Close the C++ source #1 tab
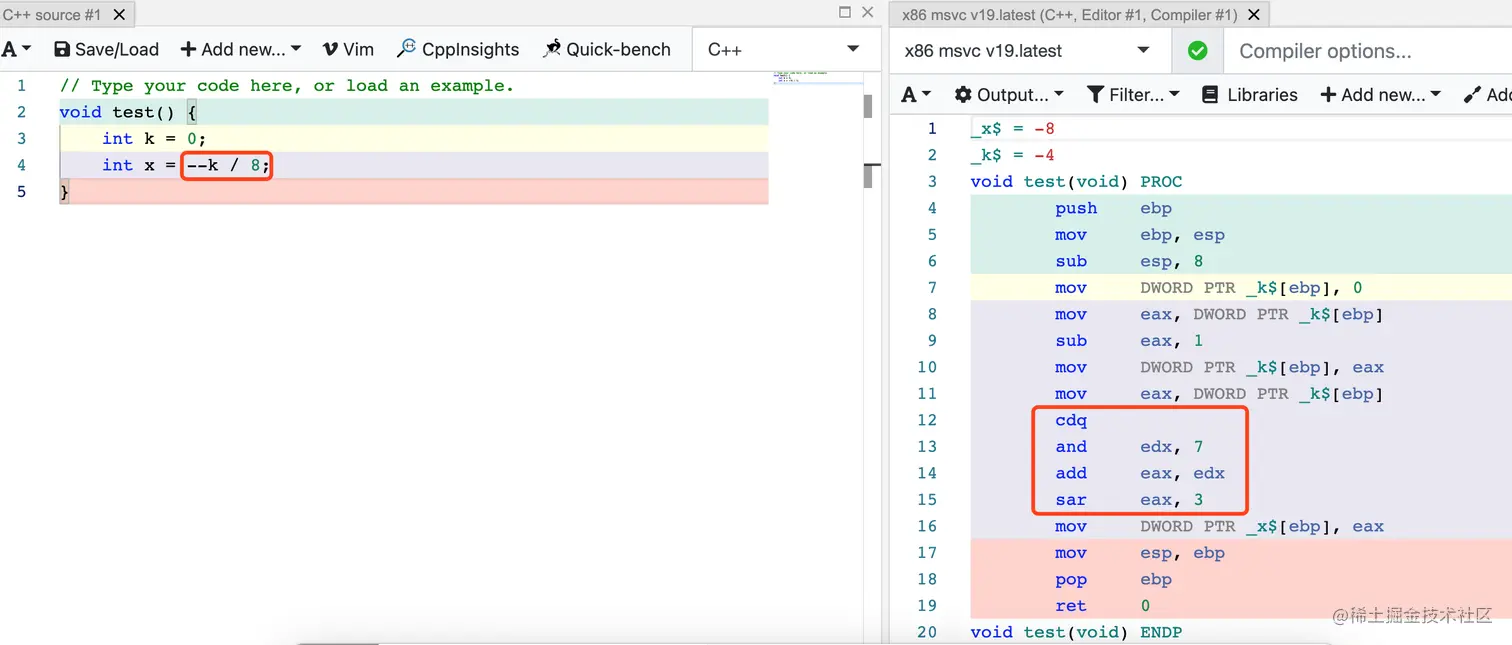Viewport: 1512px width, 645px height. (x=120, y=15)
